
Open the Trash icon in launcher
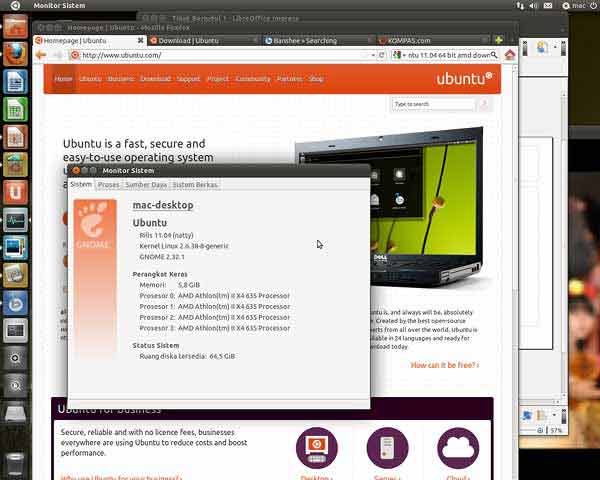click(x=15, y=464)
